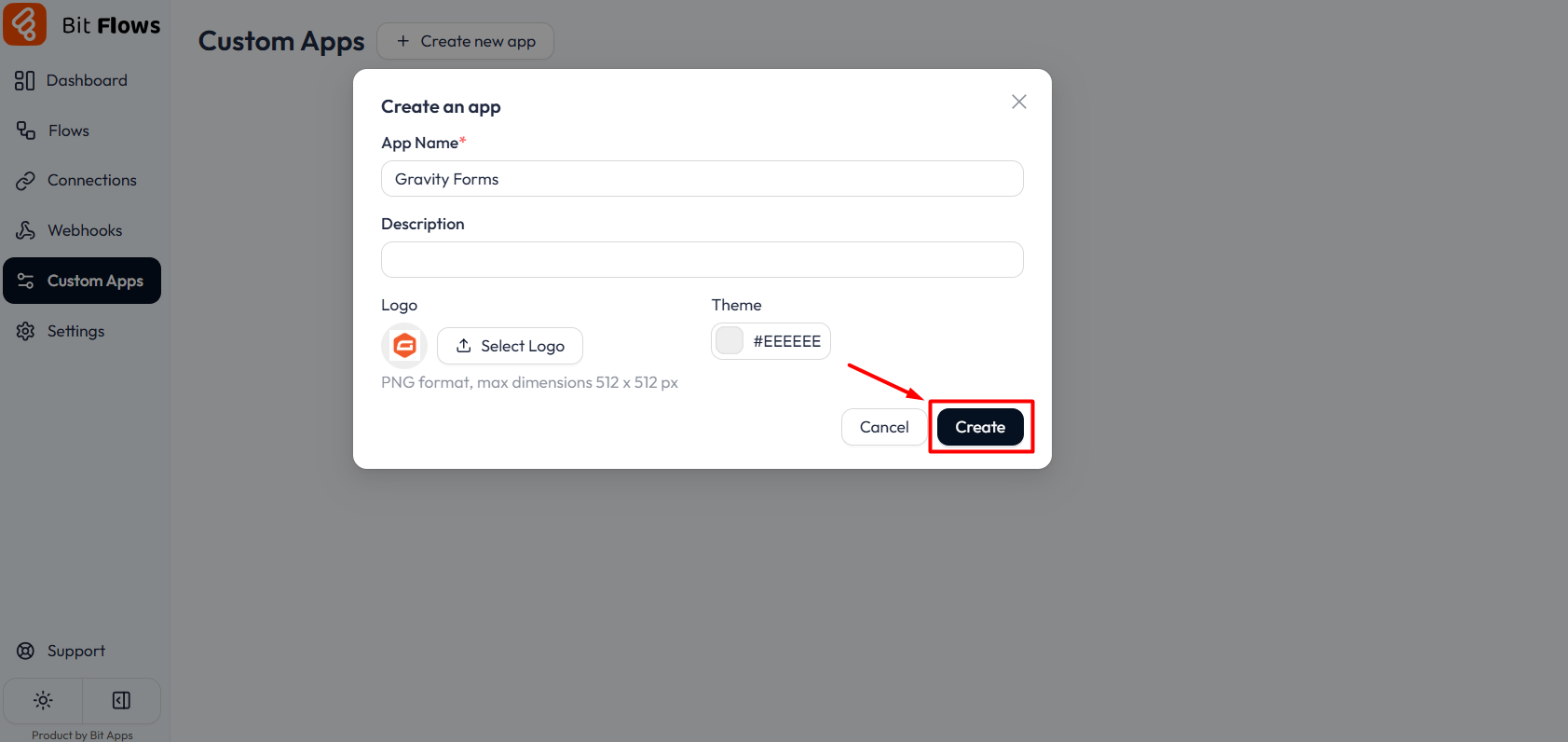
Task: Open the Dashboard from the sidebar
Action: point(87,80)
